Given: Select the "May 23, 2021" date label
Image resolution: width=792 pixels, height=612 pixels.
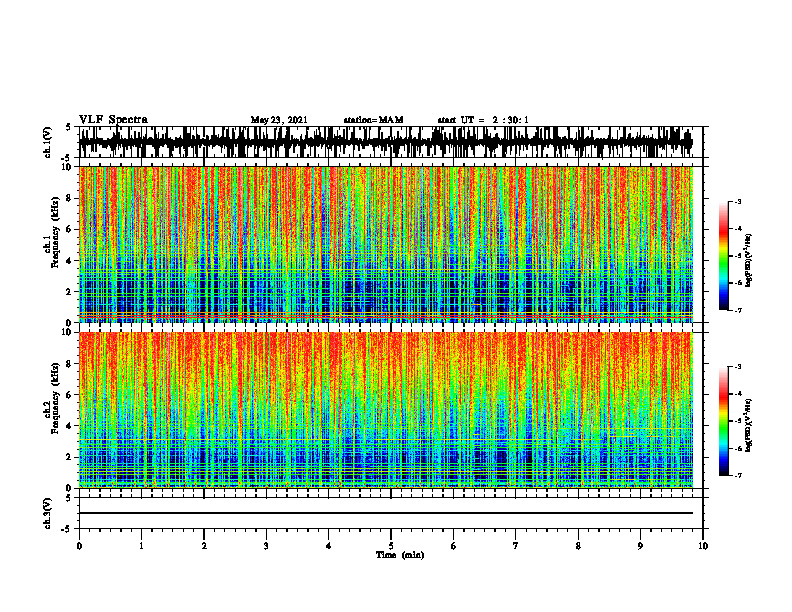Looking at the screenshot, I should click(x=279, y=120).
